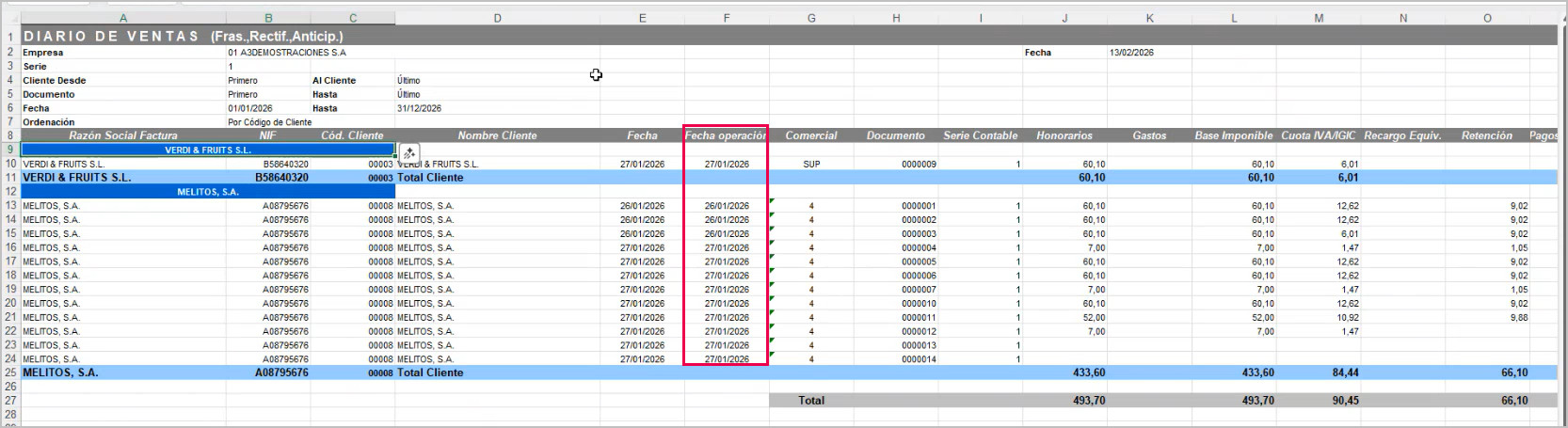Select column A header

(x=123, y=18)
